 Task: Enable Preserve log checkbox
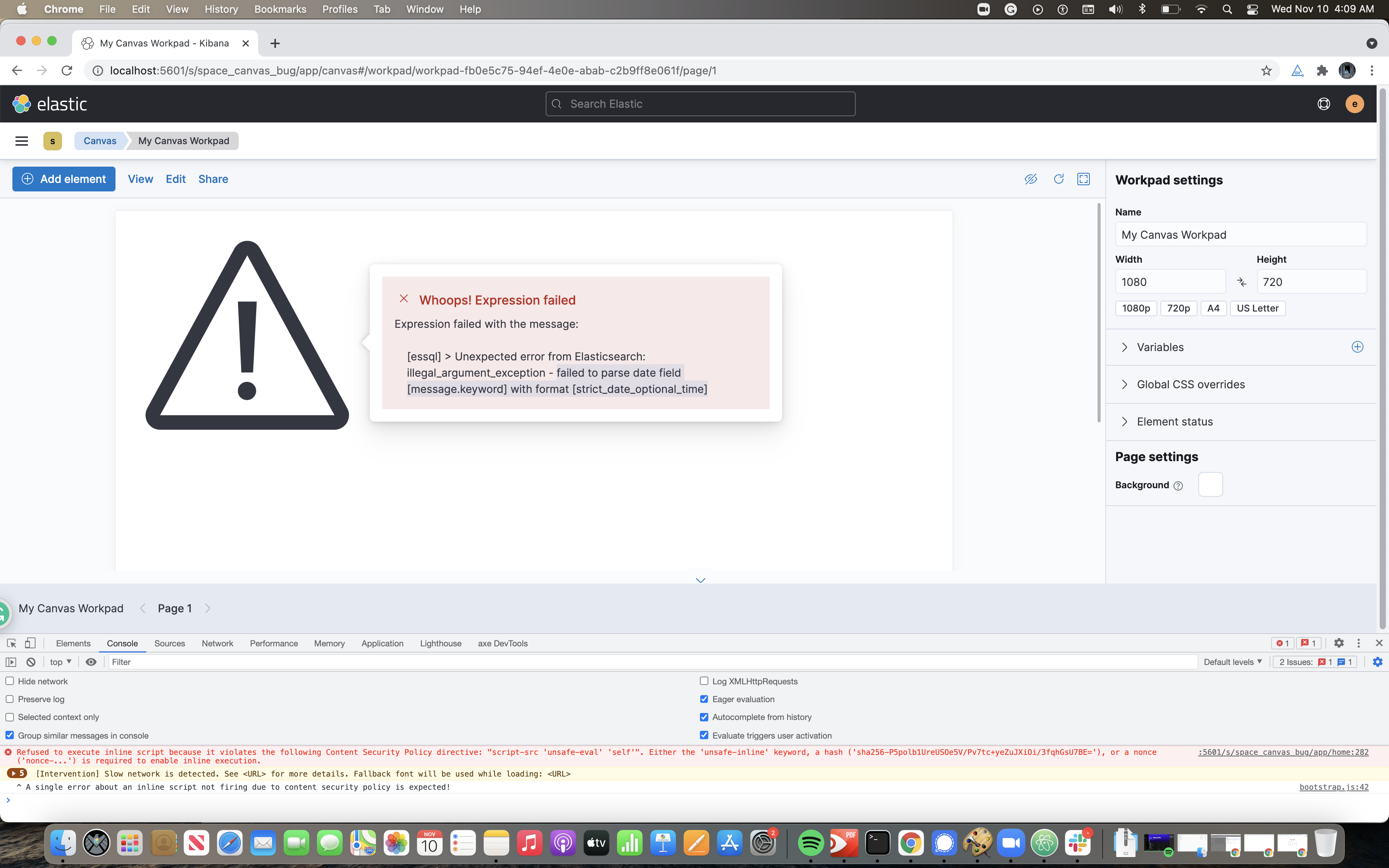tap(10, 699)
